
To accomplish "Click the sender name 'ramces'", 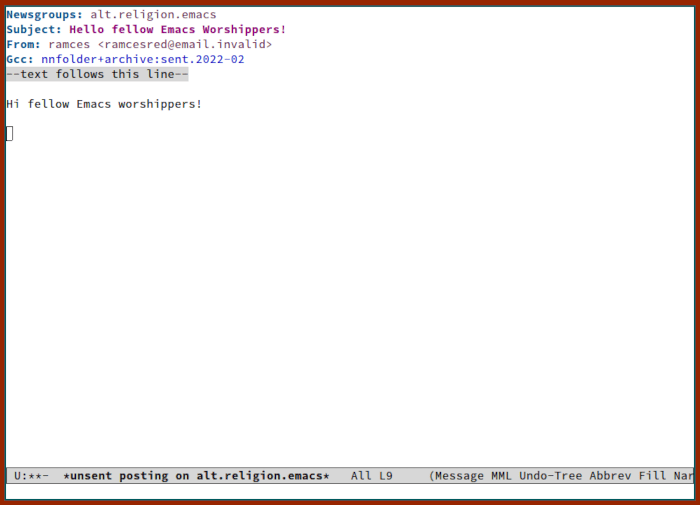I will click(x=69, y=45).
